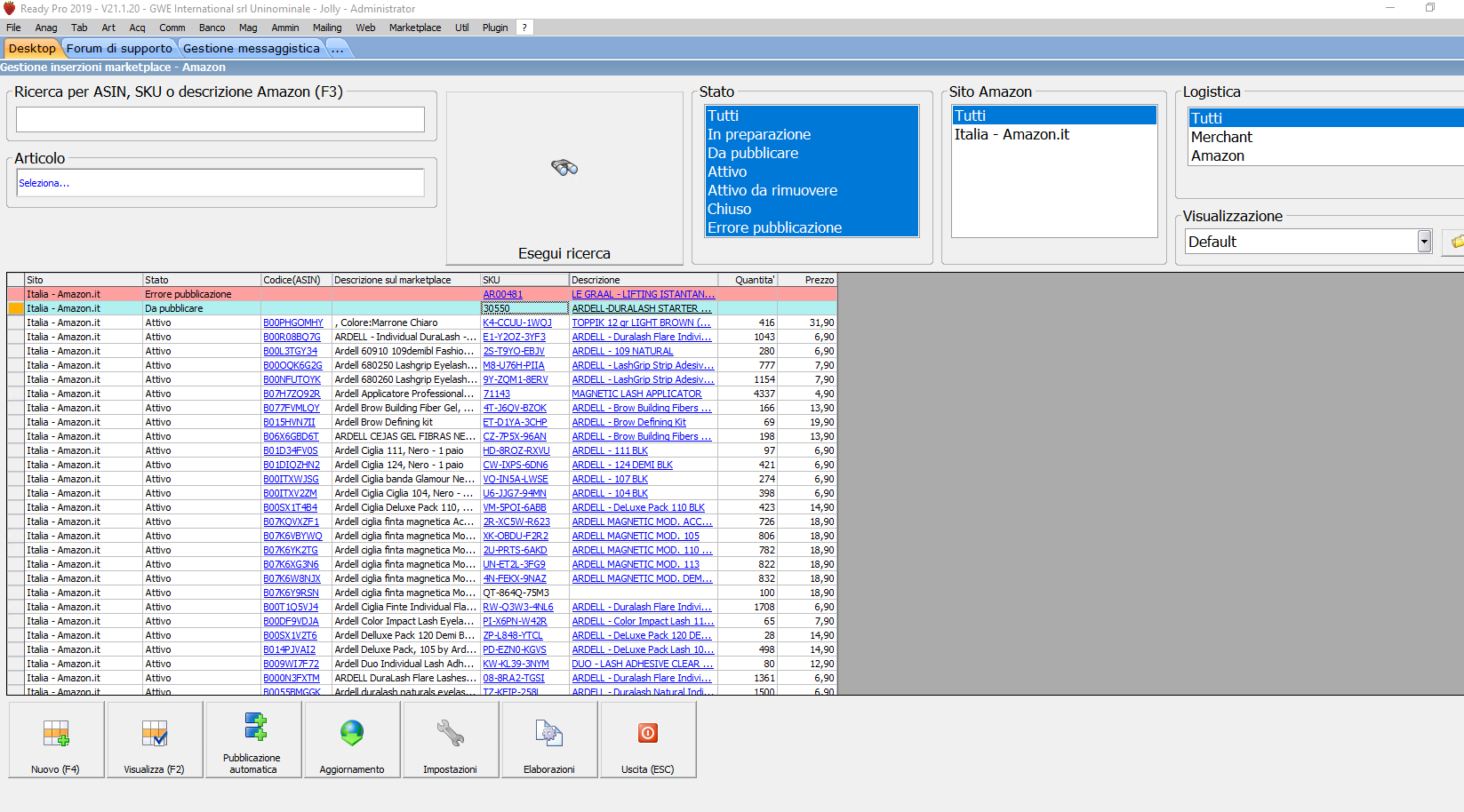Select 'Amazon' in Logistica list

click(1326, 155)
